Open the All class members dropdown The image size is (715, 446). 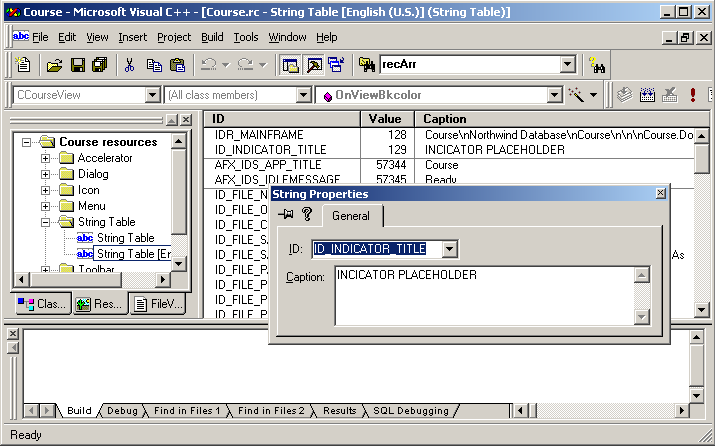click(x=304, y=95)
